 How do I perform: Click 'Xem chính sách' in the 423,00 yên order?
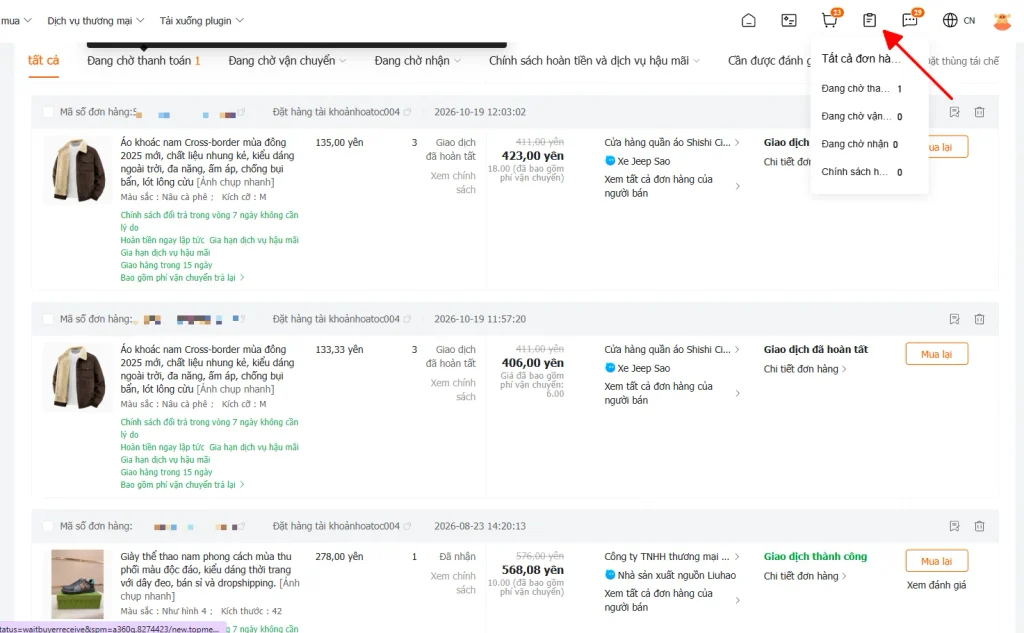[453, 183]
